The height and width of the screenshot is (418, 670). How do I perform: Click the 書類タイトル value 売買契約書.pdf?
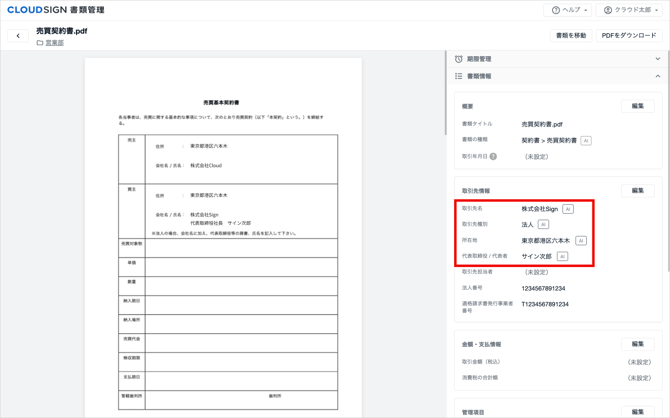pos(542,124)
